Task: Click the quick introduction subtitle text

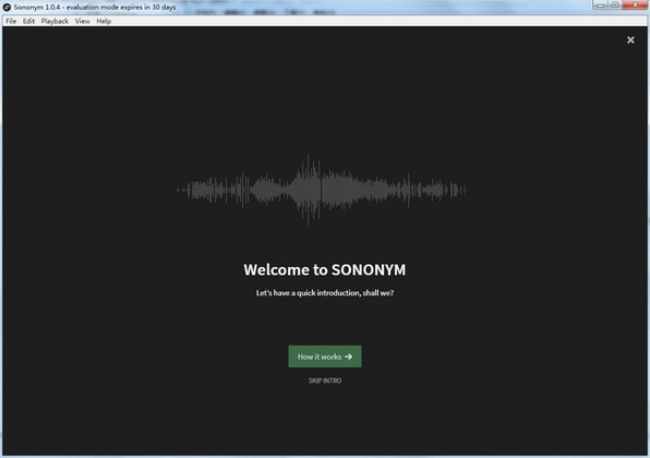Action: coord(325,293)
